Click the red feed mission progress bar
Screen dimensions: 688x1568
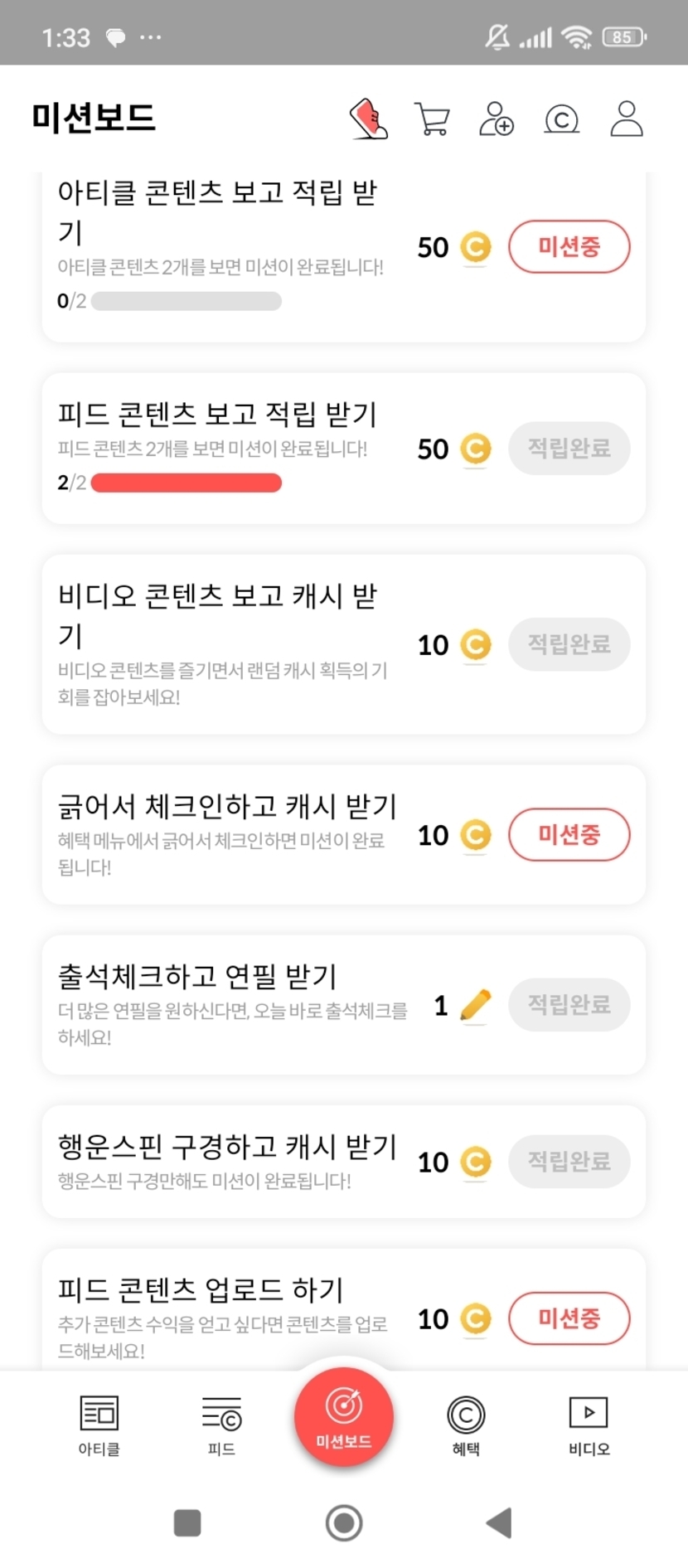click(187, 483)
